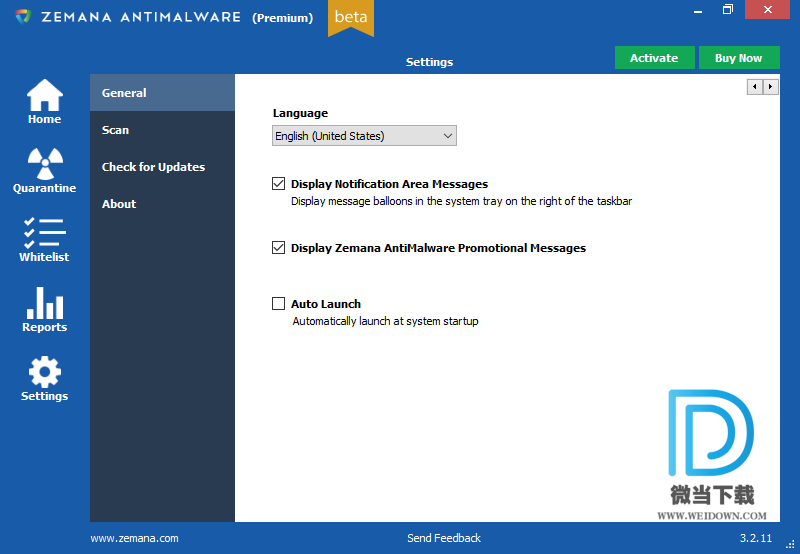Open the www.zemana.com link
This screenshot has height=554, width=800.
(135, 538)
